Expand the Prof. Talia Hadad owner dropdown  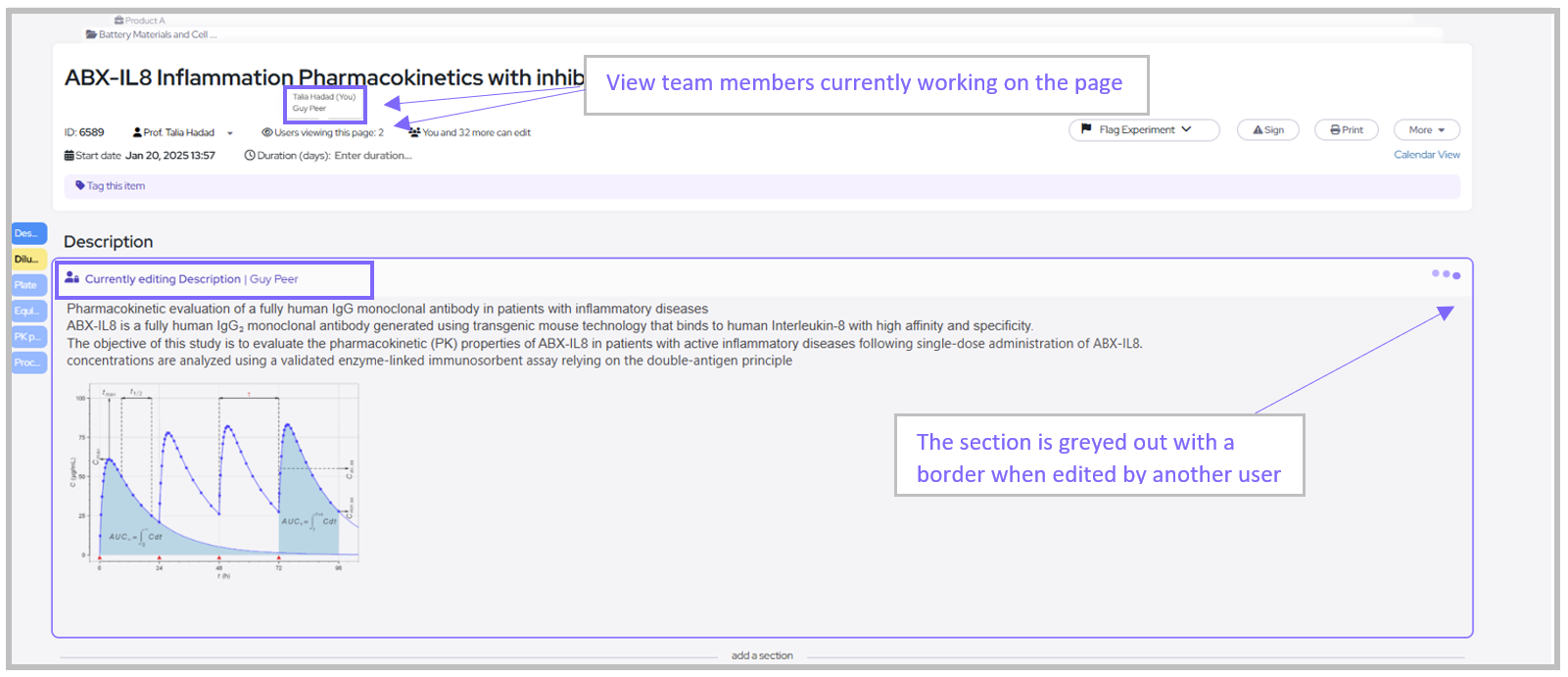pyautogui.click(x=230, y=133)
